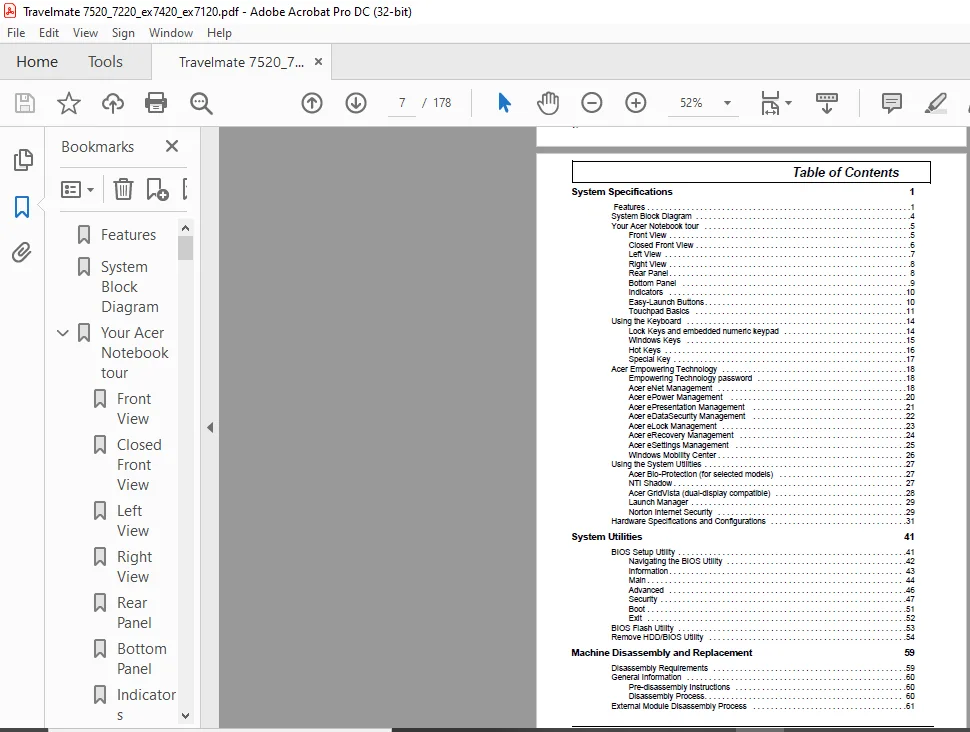The width and height of the screenshot is (970, 732).
Task: Open the Right View bookmark
Action: pos(134,567)
